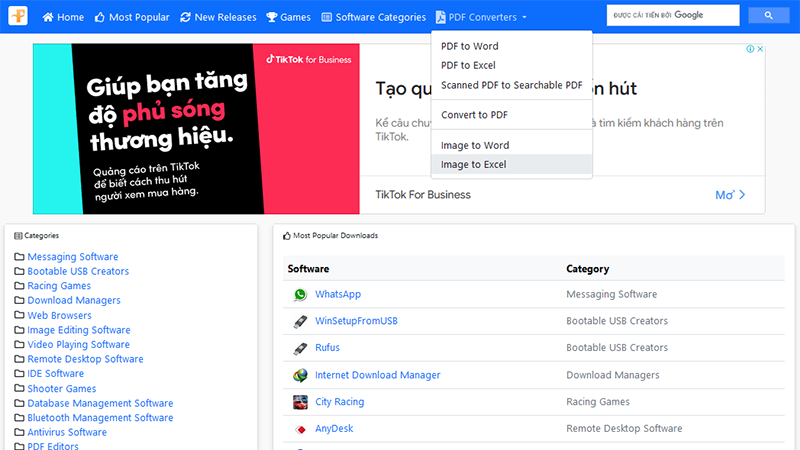The image size is (800, 450).
Task: Collapse the PDF Converters dropdown
Action: pyautogui.click(x=481, y=17)
